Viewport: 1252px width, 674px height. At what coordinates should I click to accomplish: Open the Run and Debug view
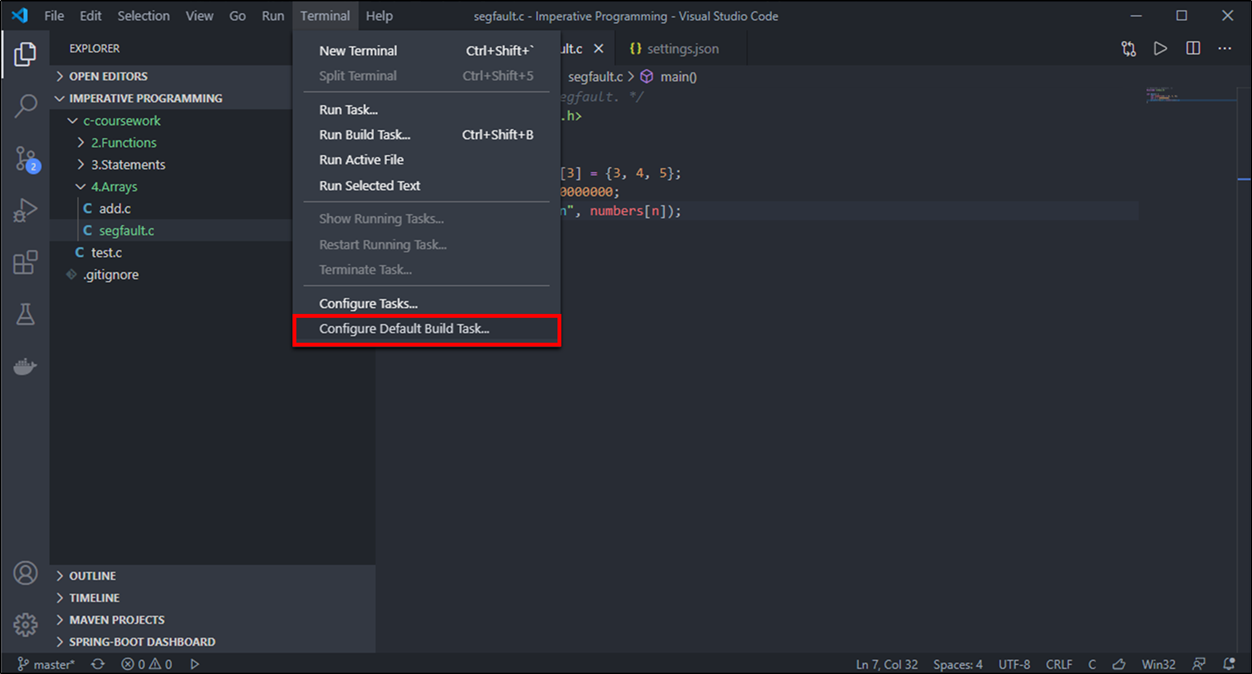25,210
